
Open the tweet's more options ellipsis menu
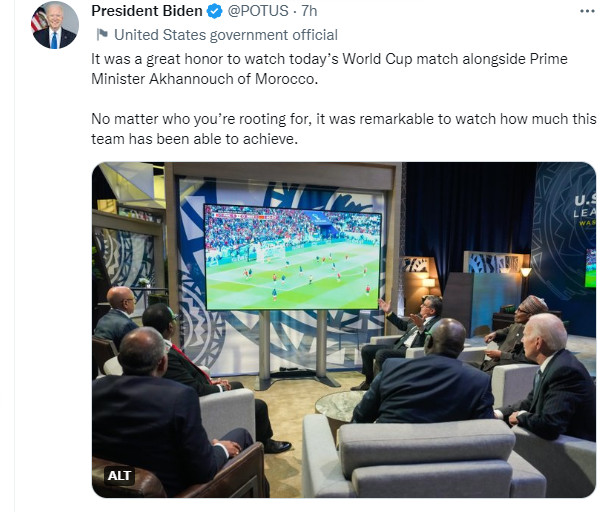(587, 11)
